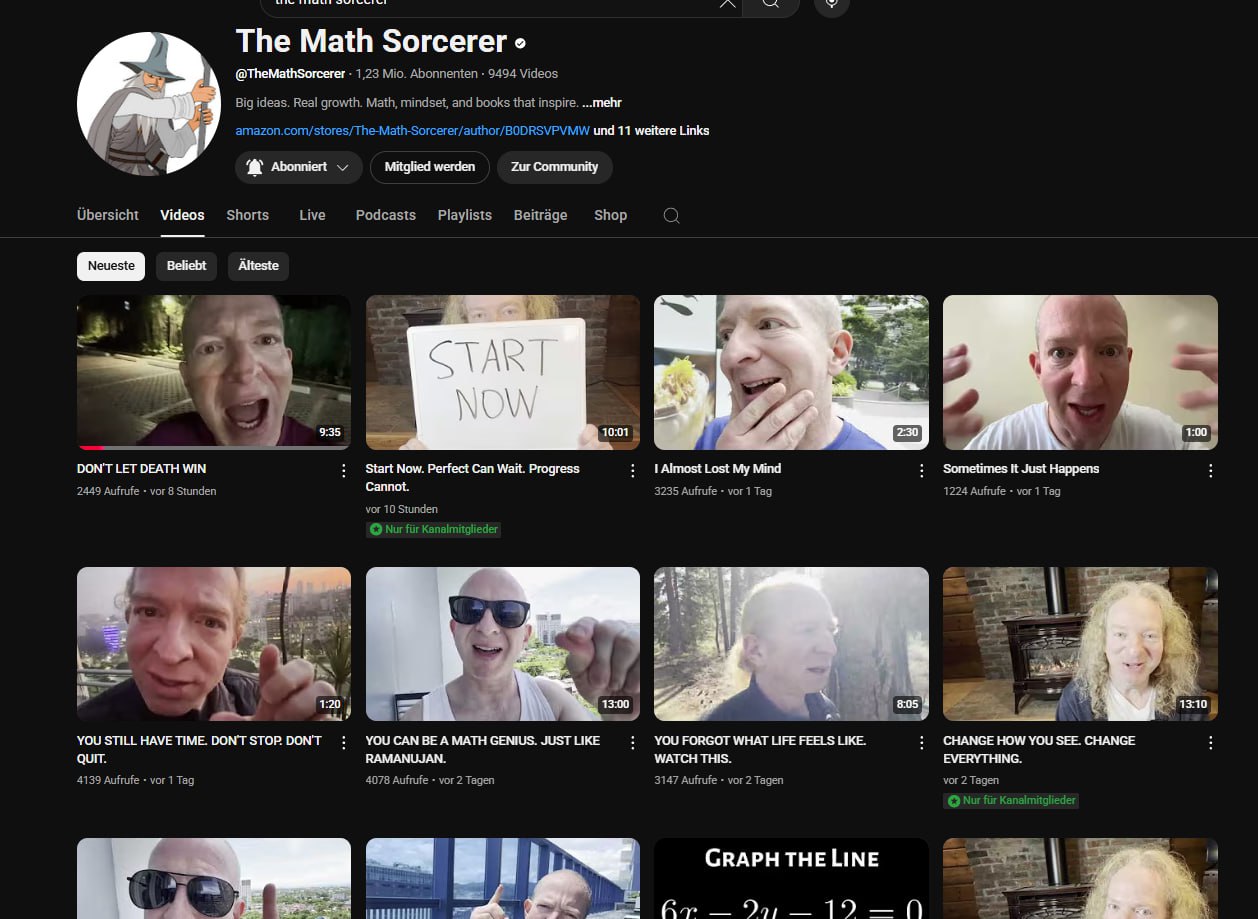Open options for CHANGE HOW YOU SEE video

1210,742
